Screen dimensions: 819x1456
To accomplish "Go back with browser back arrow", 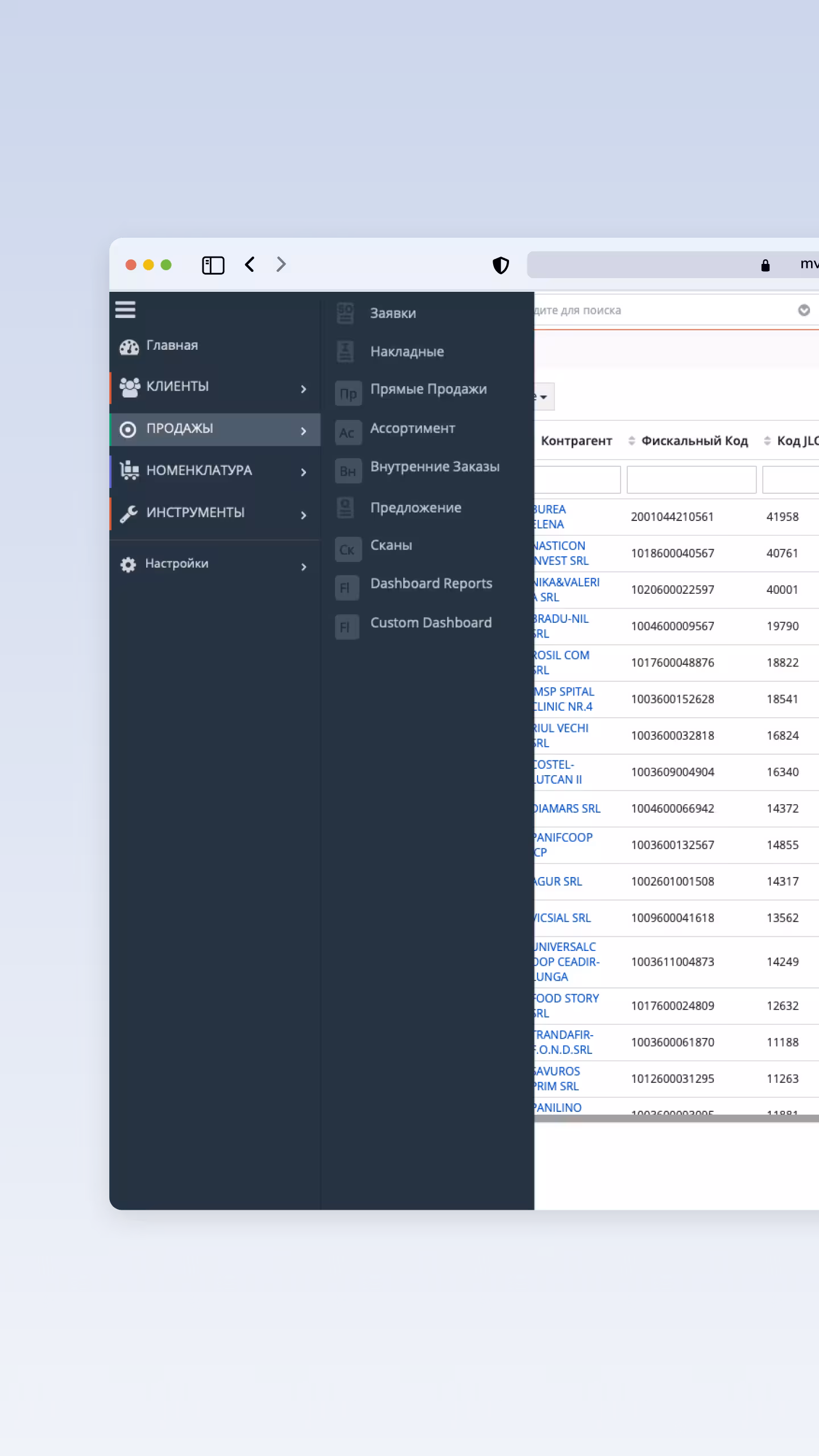I will (x=250, y=264).
